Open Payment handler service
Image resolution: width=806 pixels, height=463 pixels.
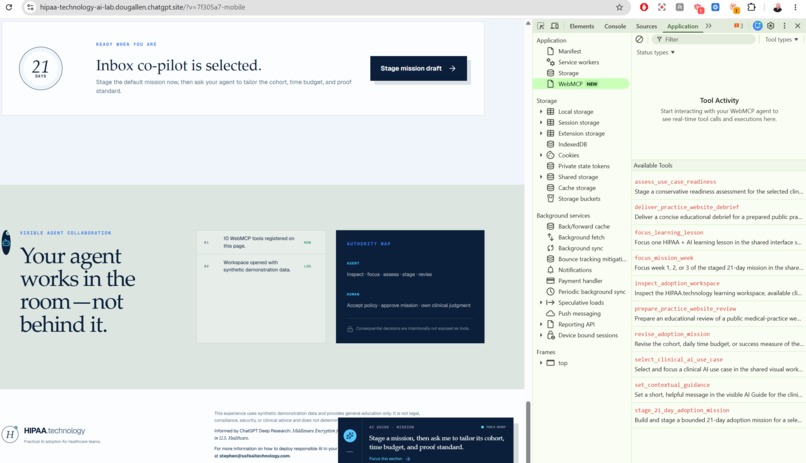pyautogui.click(x=580, y=281)
